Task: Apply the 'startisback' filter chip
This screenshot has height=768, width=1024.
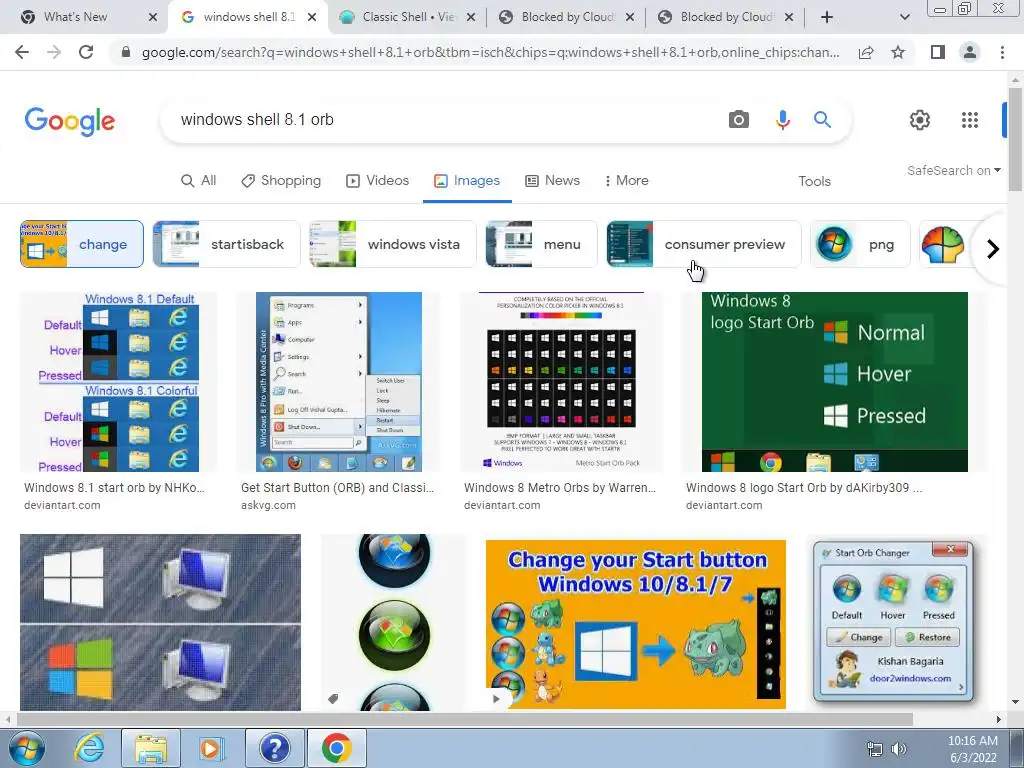Action: 226,244
